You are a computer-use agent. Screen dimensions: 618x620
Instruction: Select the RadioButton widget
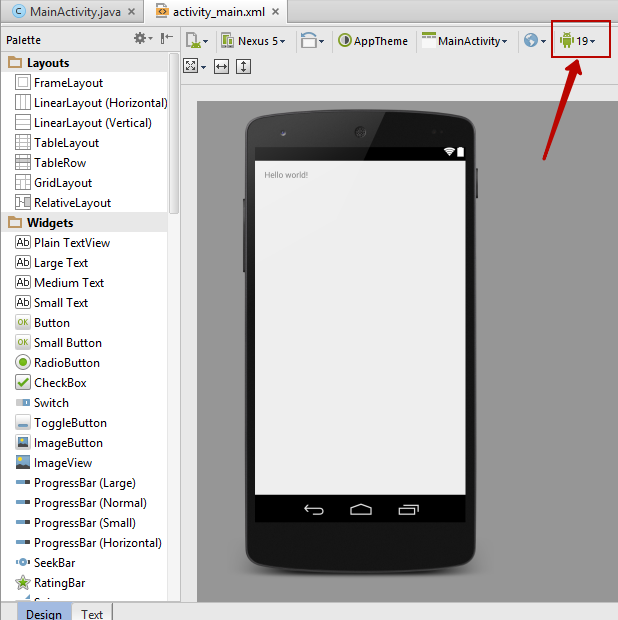pos(85,363)
